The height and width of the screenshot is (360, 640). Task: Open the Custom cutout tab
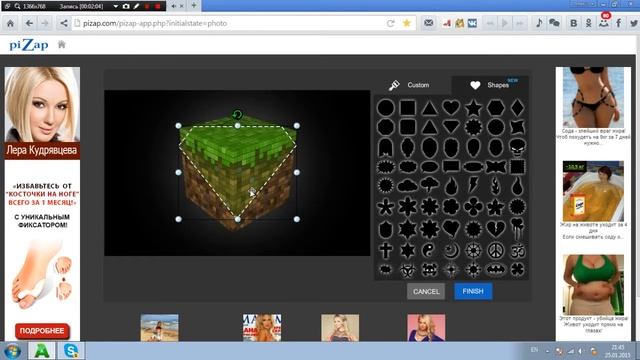(x=409, y=85)
